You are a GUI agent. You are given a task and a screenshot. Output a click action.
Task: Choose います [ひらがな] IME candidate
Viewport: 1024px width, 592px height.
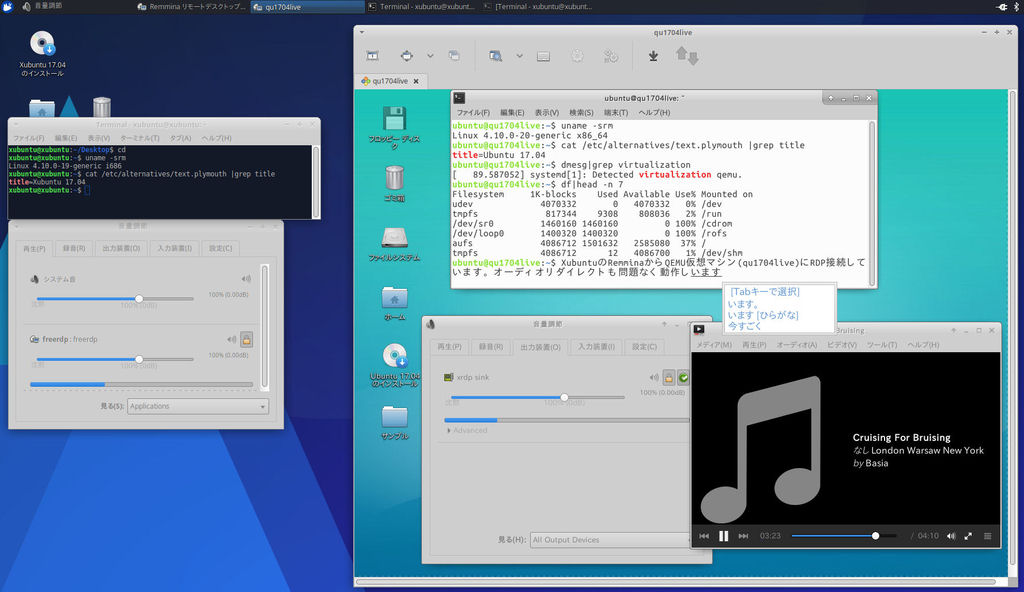click(x=763, y=315)
